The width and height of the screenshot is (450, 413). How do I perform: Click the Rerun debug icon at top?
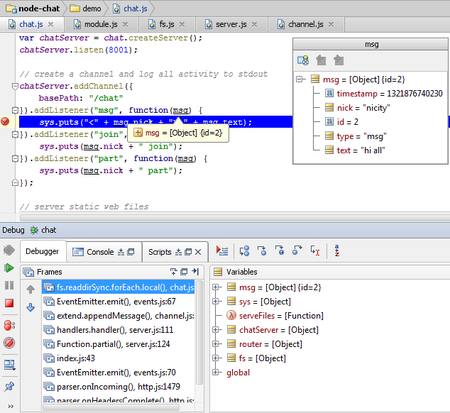click(x=9, y=250)
